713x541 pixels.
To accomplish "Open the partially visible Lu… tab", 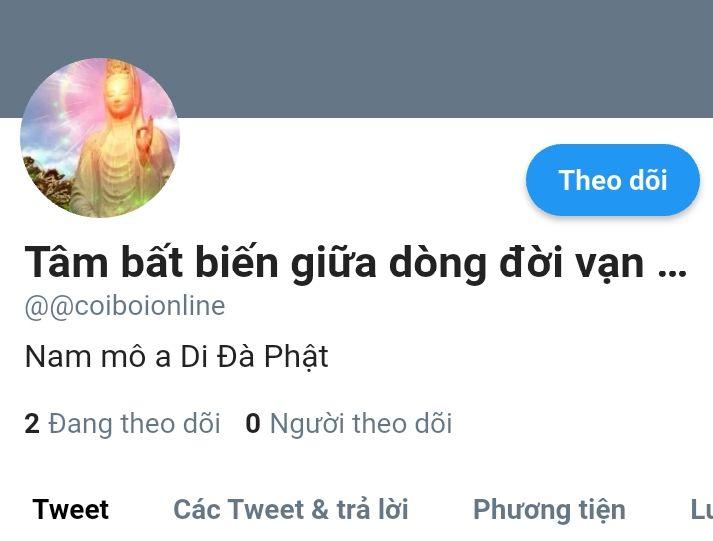I will [x=702, y=509].
